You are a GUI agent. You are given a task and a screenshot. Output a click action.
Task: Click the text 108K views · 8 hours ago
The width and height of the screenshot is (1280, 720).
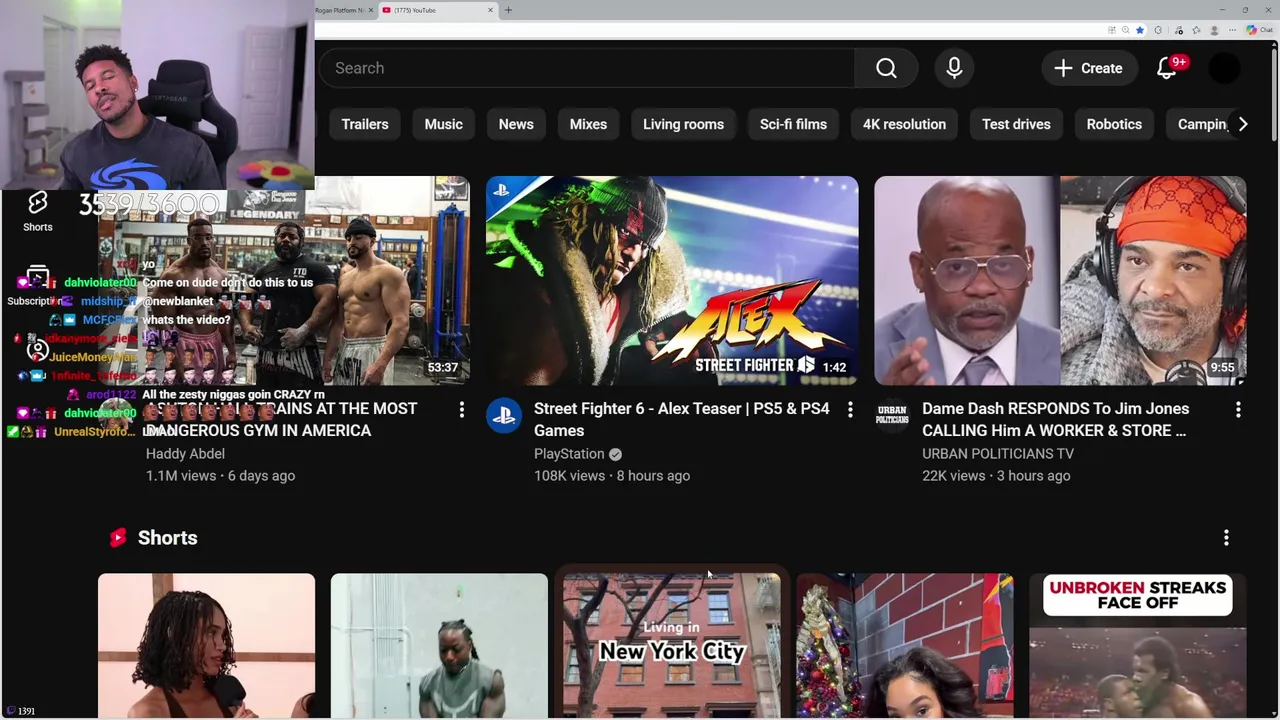pos(612,476)
